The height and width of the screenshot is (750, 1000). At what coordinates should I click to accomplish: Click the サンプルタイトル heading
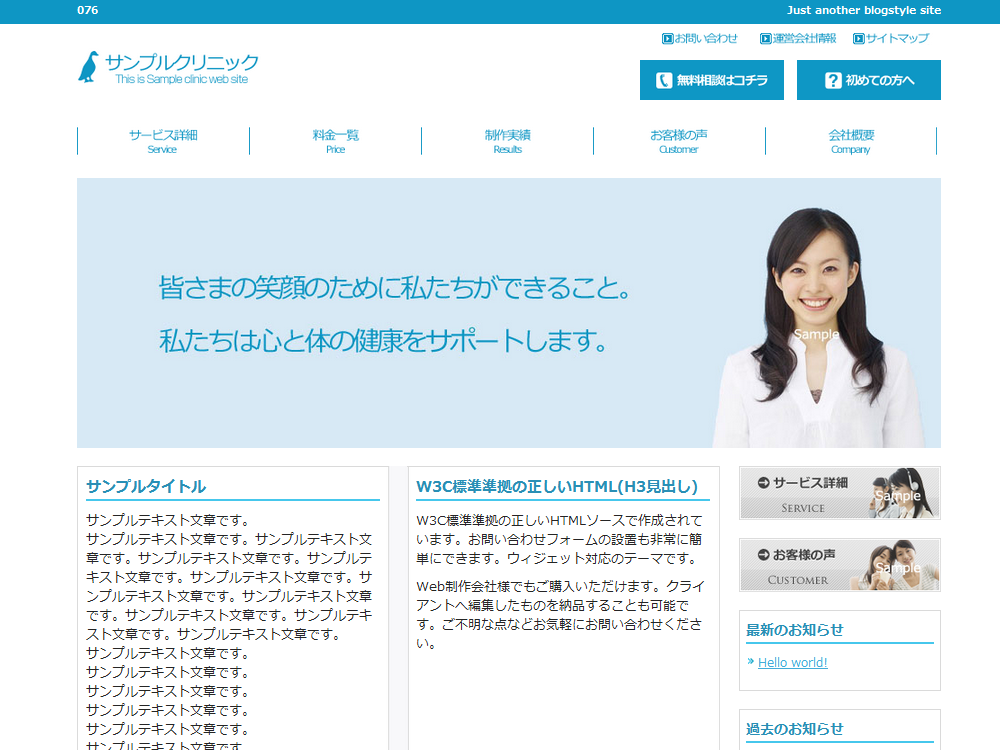click(146, 487)
